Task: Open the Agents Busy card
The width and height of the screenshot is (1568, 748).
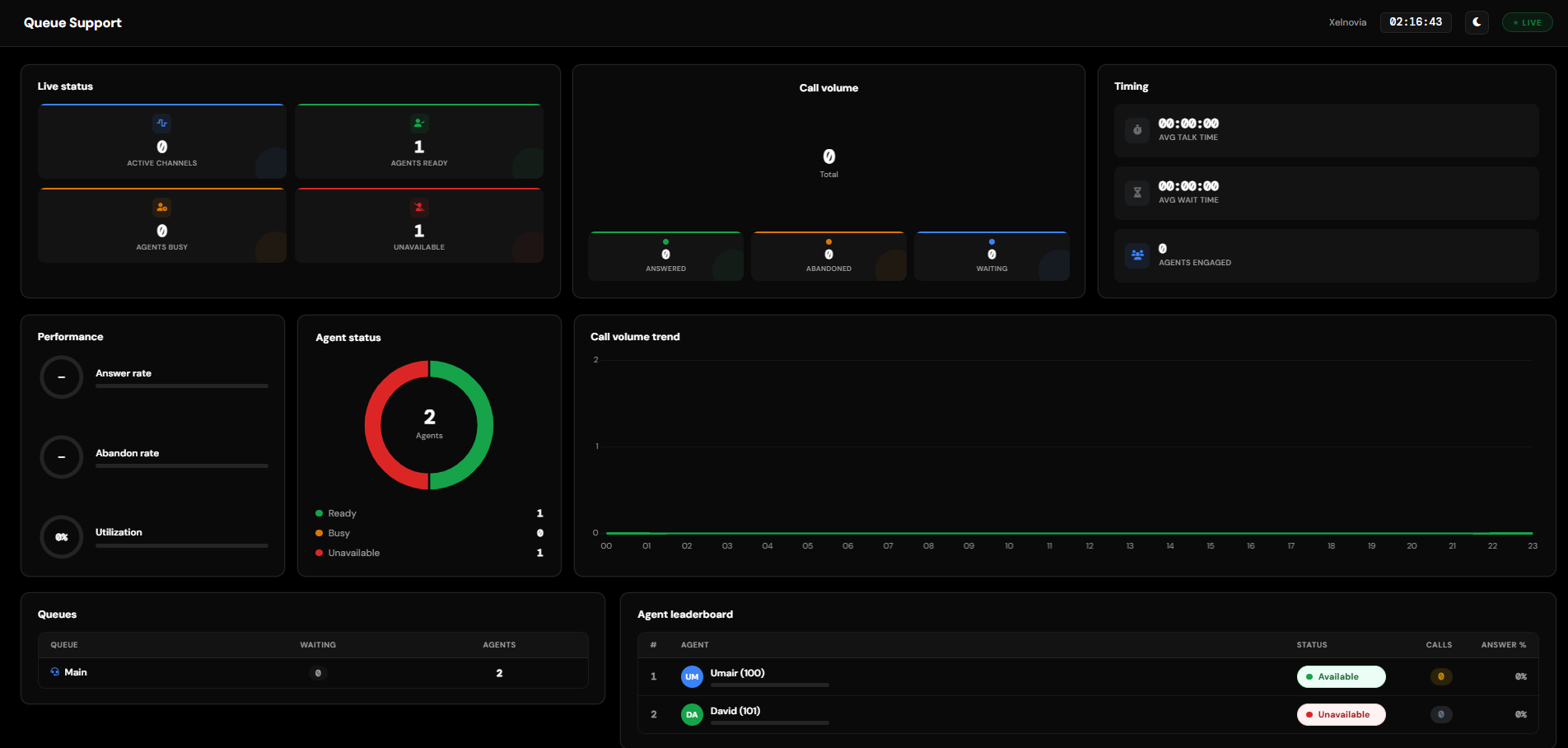Action: [162, 226]
